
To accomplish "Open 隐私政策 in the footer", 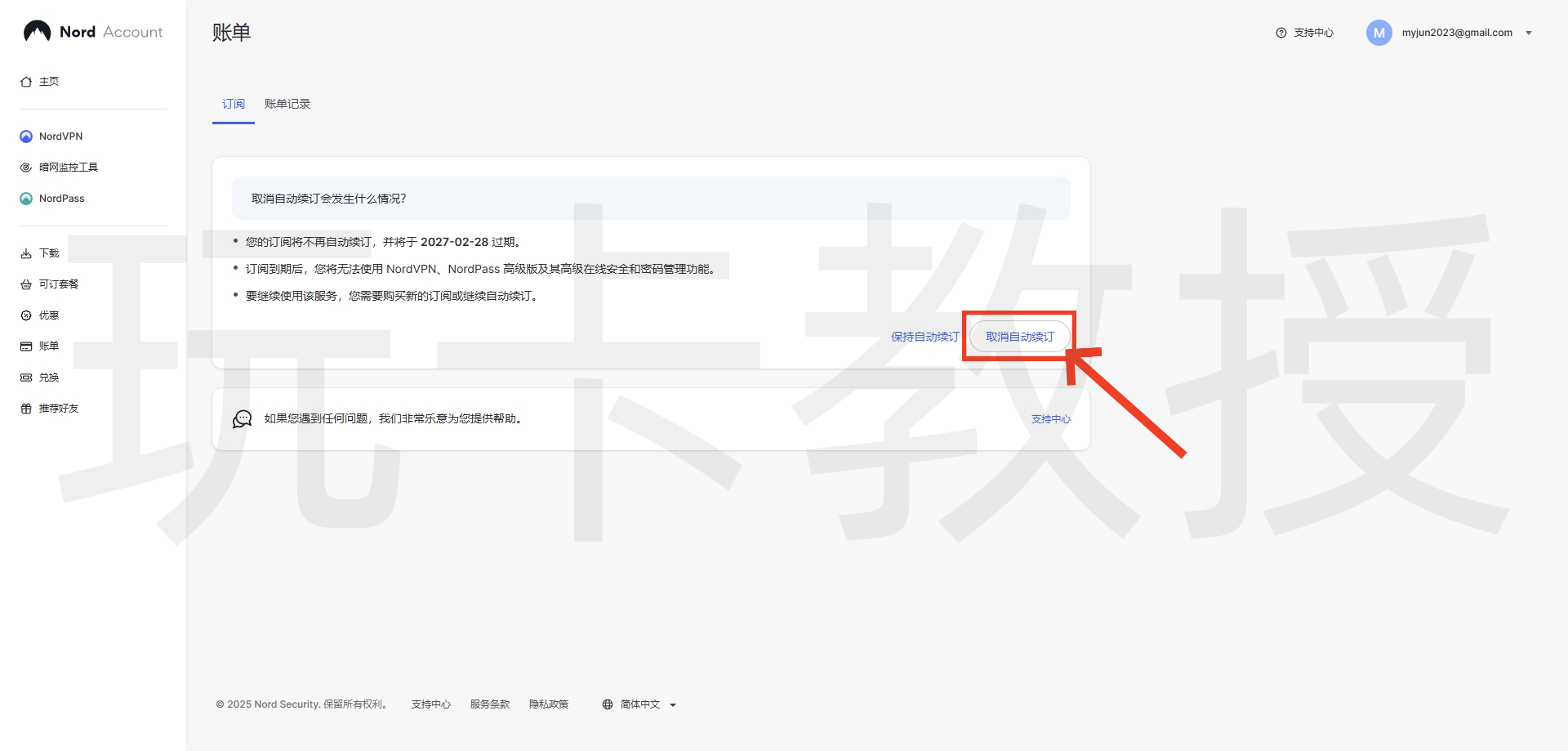I will [x=549, y=704].
